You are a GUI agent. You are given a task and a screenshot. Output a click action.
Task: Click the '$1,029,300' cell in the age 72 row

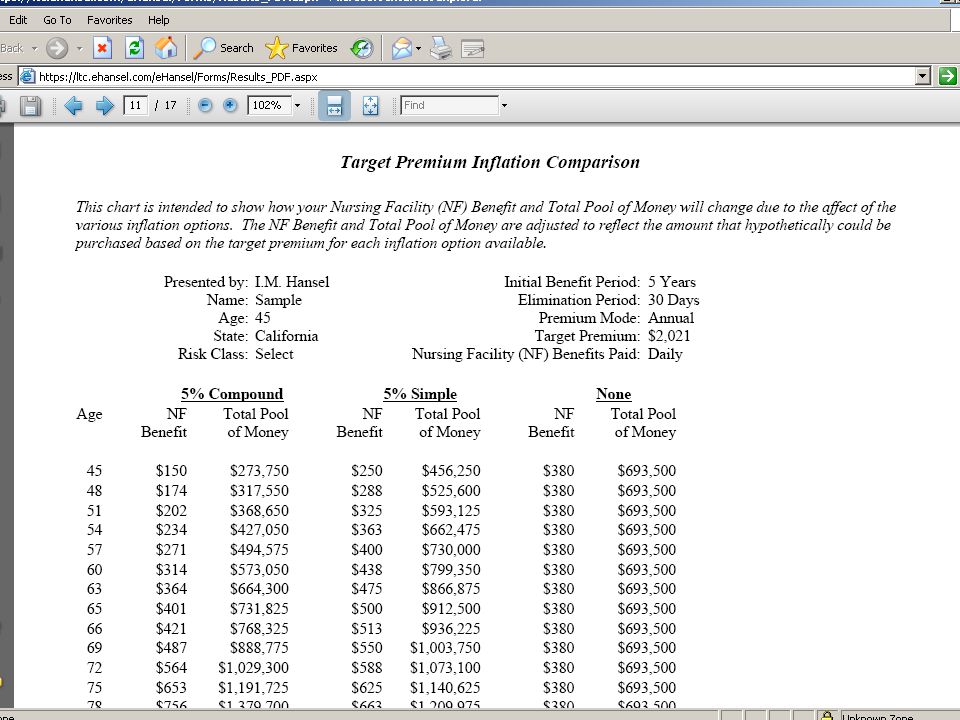[x=253, y=668]
